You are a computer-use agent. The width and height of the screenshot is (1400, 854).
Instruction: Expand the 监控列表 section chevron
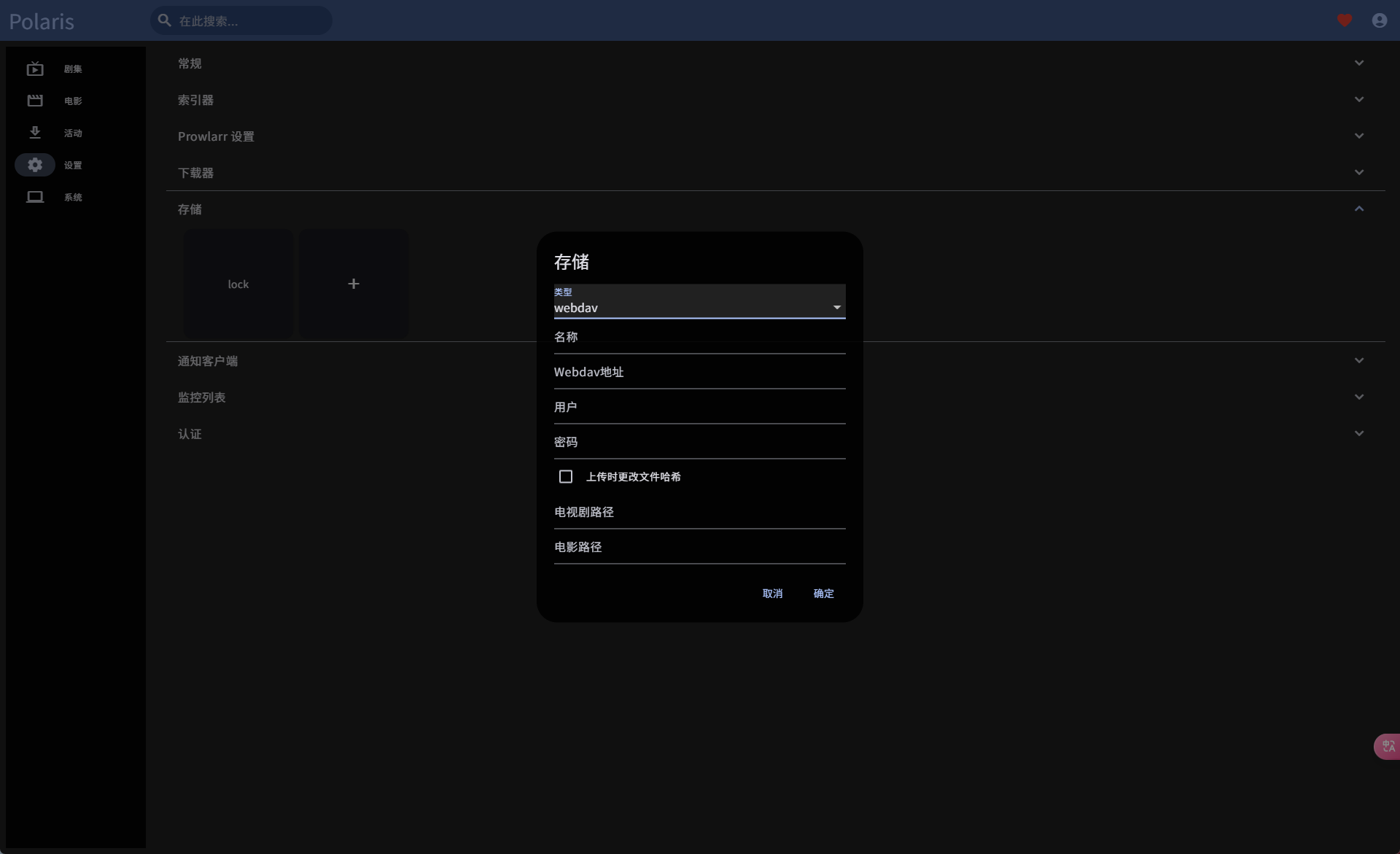pos(1359,397)
